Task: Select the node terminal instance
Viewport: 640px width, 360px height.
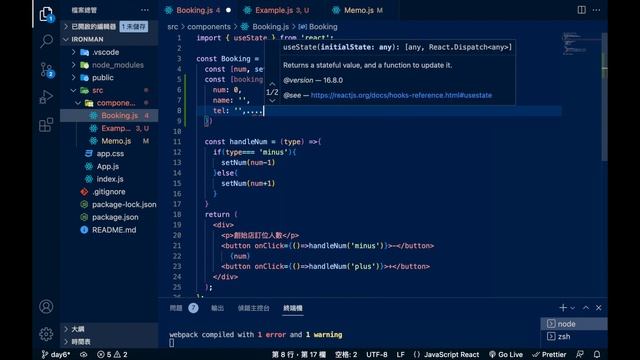Action: pos(574,324)
